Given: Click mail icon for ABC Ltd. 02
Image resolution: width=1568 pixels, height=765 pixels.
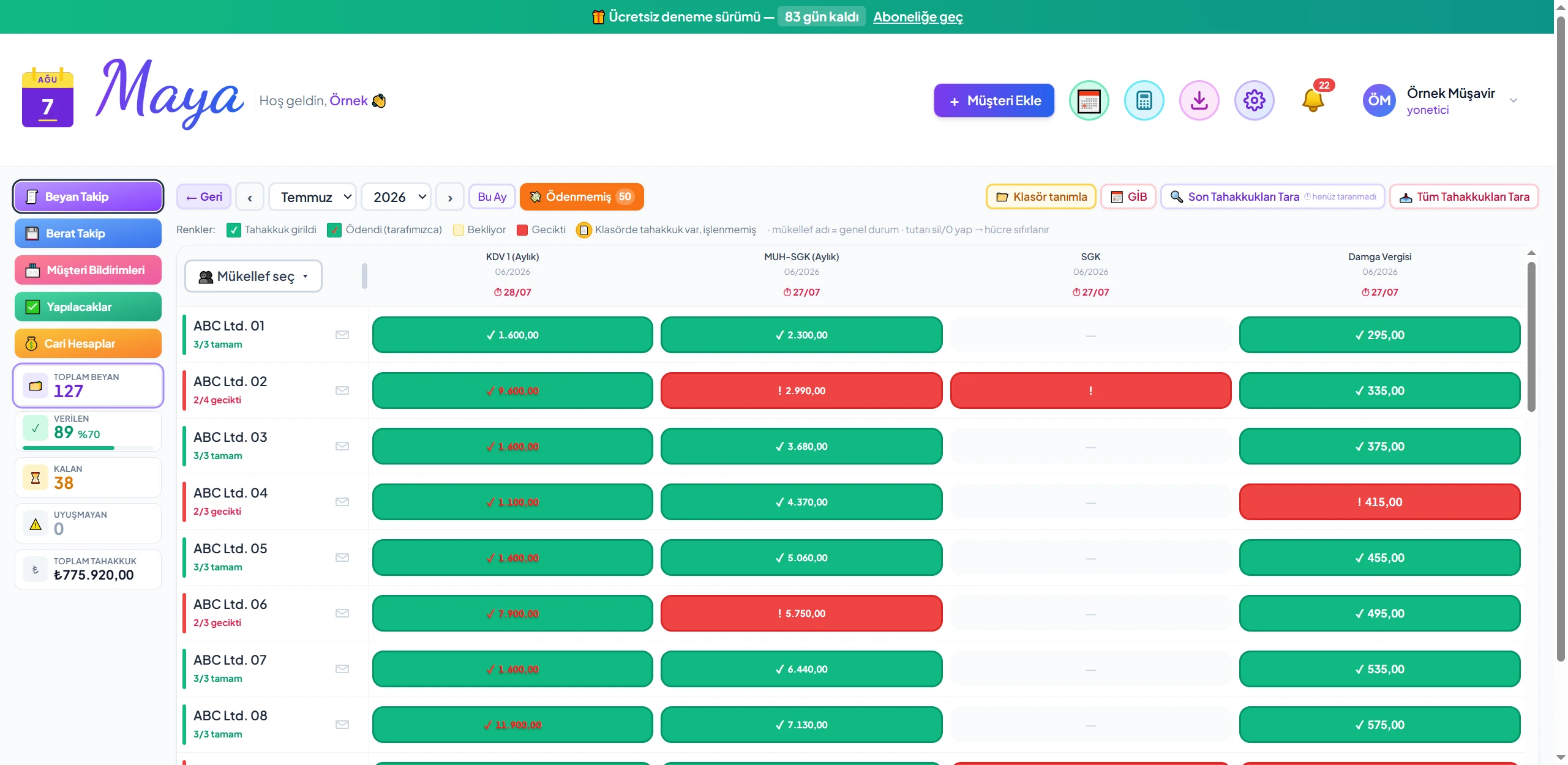Looking at the screenshot, I should [342, 390].
